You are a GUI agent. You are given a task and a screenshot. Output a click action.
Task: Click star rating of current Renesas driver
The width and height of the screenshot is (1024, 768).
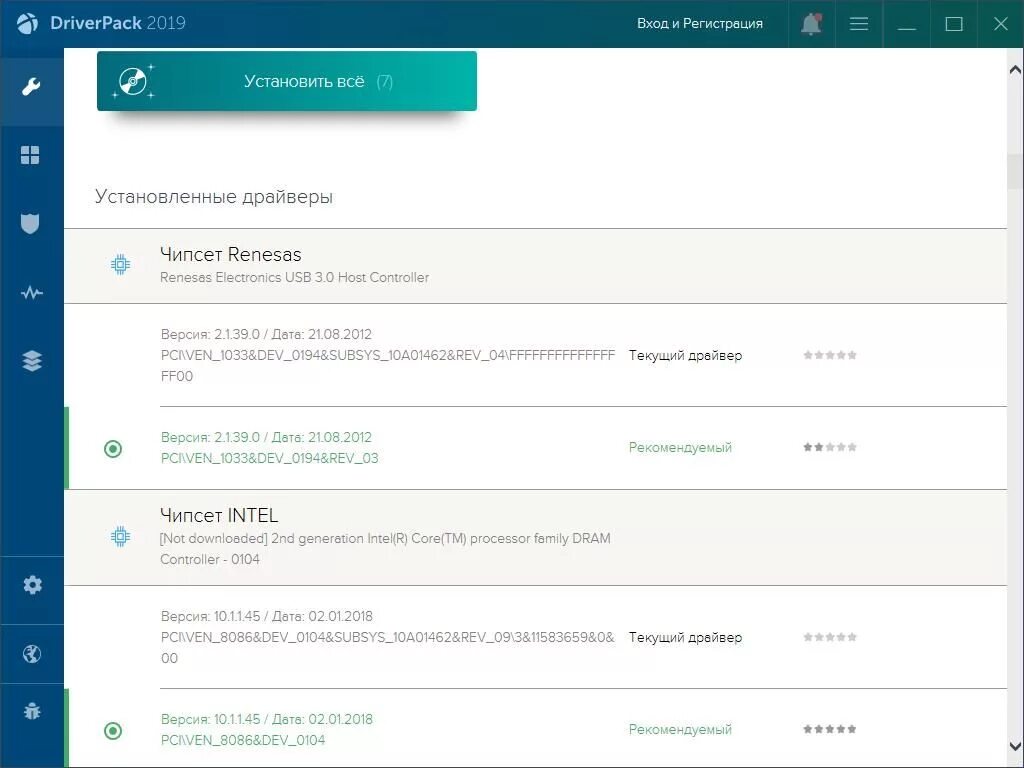[830, 355]
